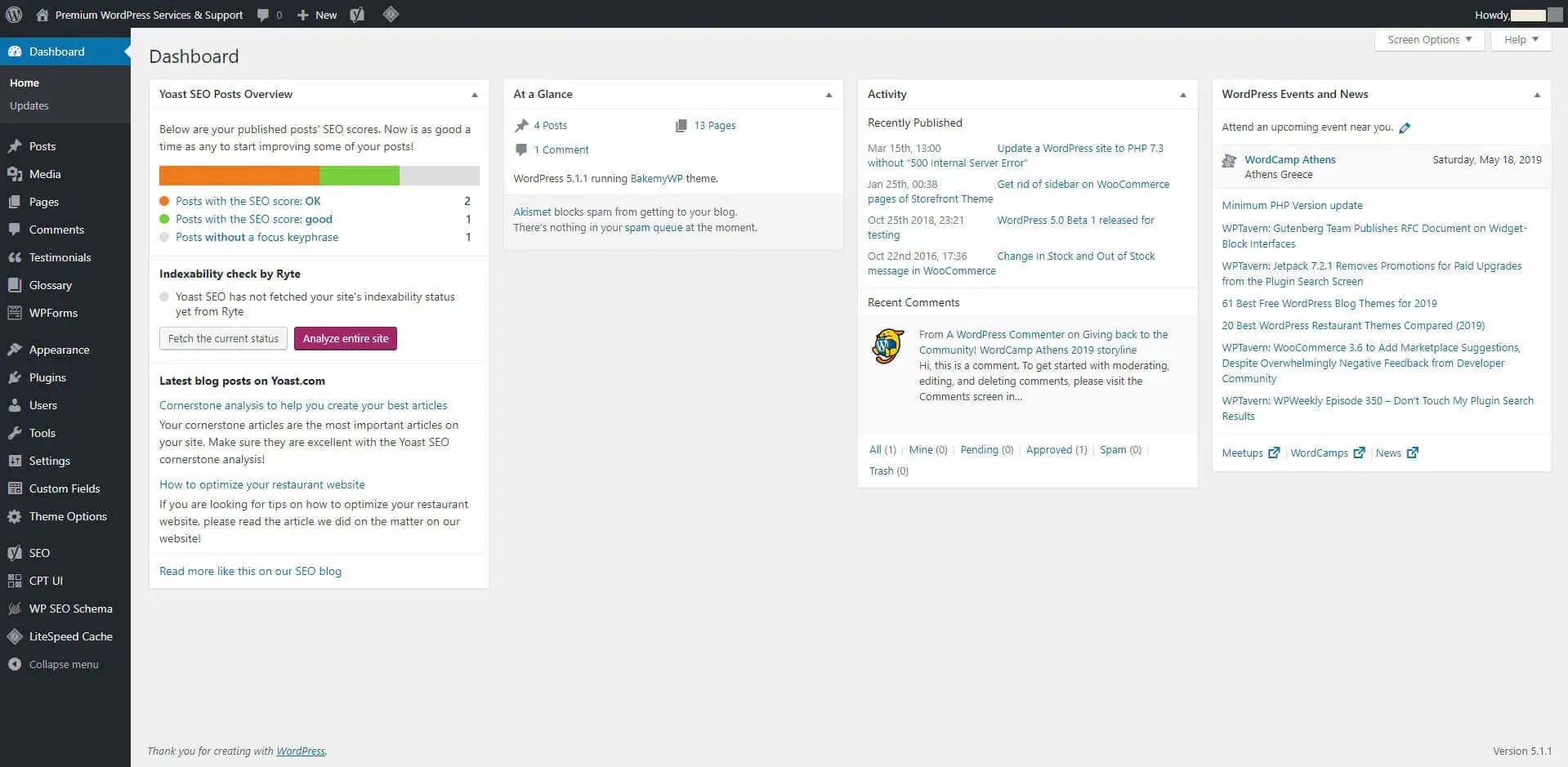This screenshot has height=767, width=1568.
Task: Collapse the Yoast SEO Posts Overview panel
Action: [474, 95]
